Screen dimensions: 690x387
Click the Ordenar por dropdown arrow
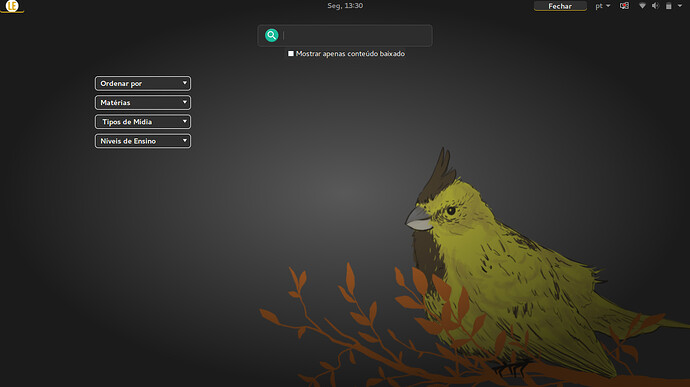[x=184, y=83]
